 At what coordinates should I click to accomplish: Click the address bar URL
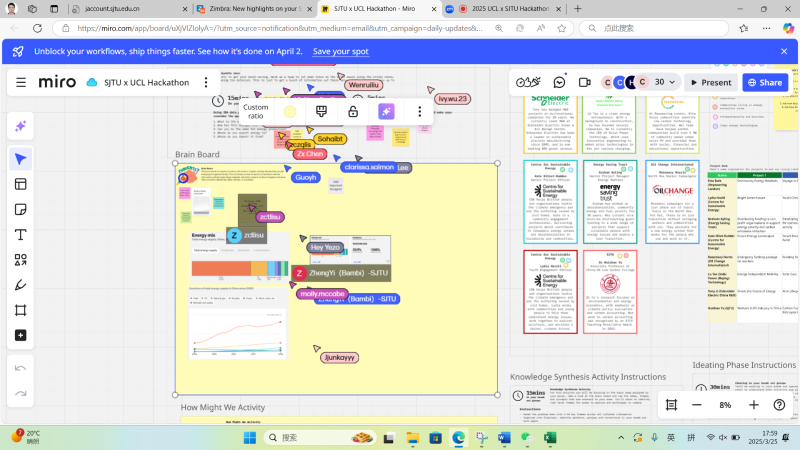pos(280,29)
